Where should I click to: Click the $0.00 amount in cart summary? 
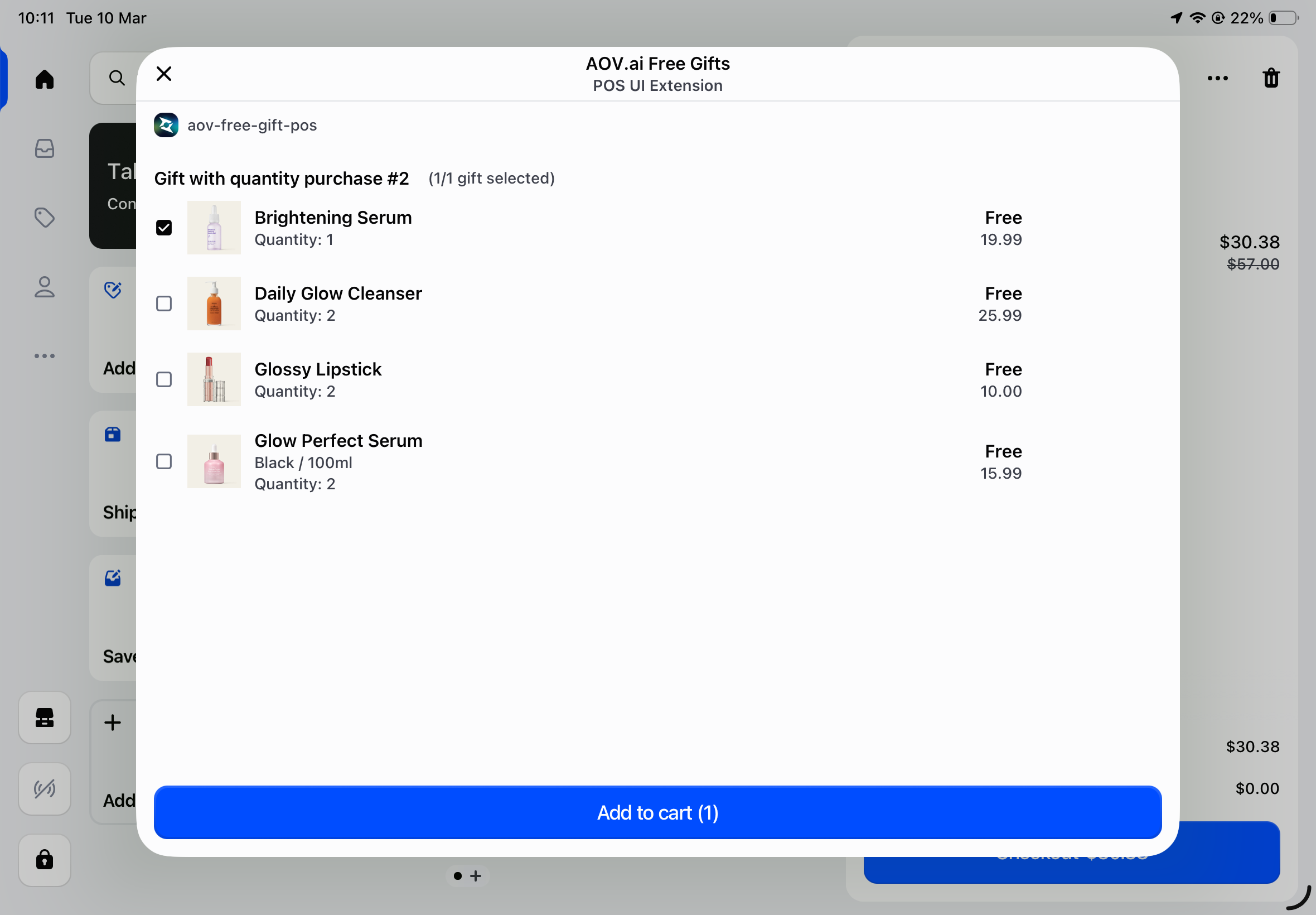pos(1257,788)
